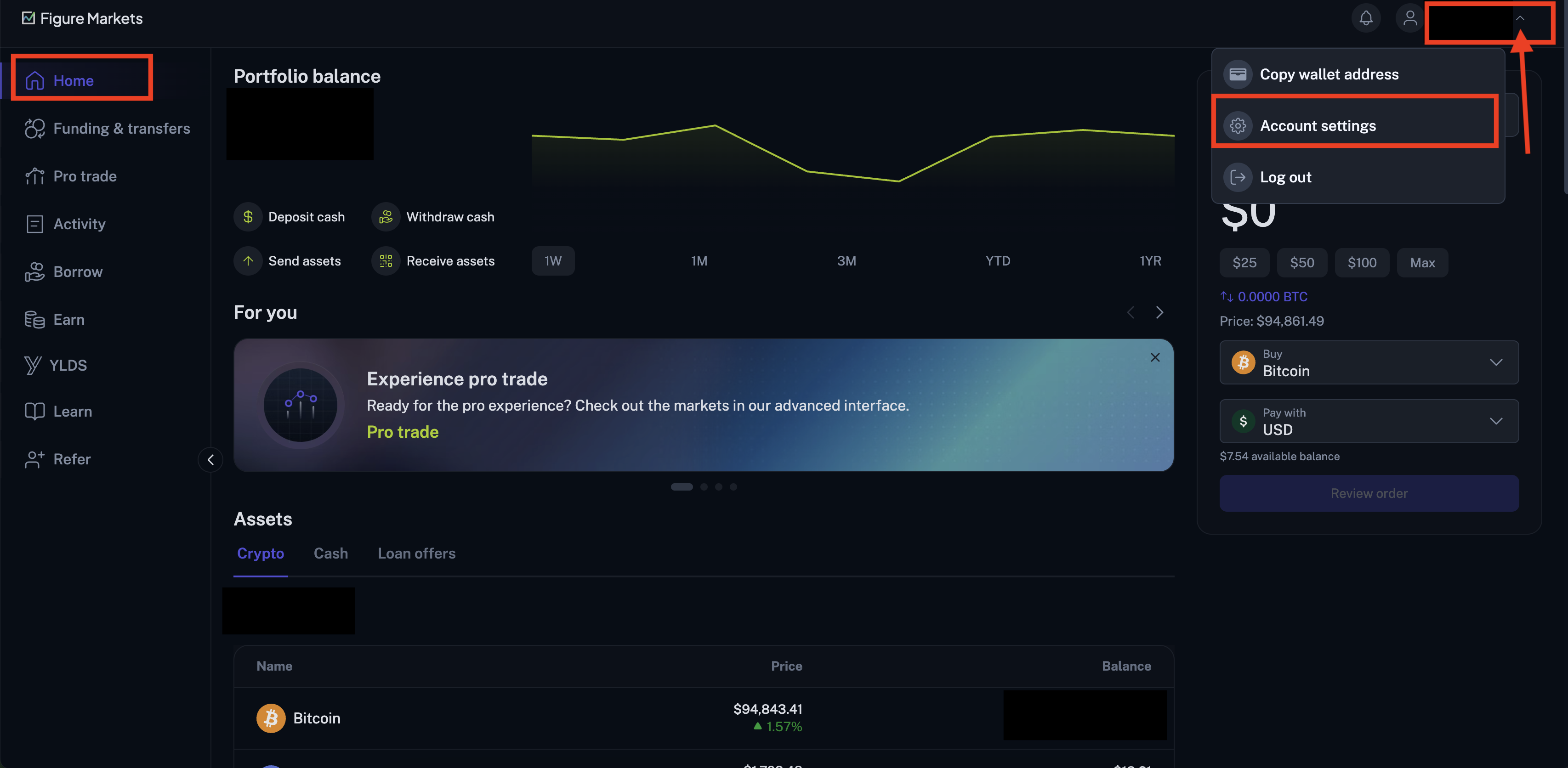1568x768 pixels.
Task: Click Receive assets QR icon
Action: click(x=386, y=261)
